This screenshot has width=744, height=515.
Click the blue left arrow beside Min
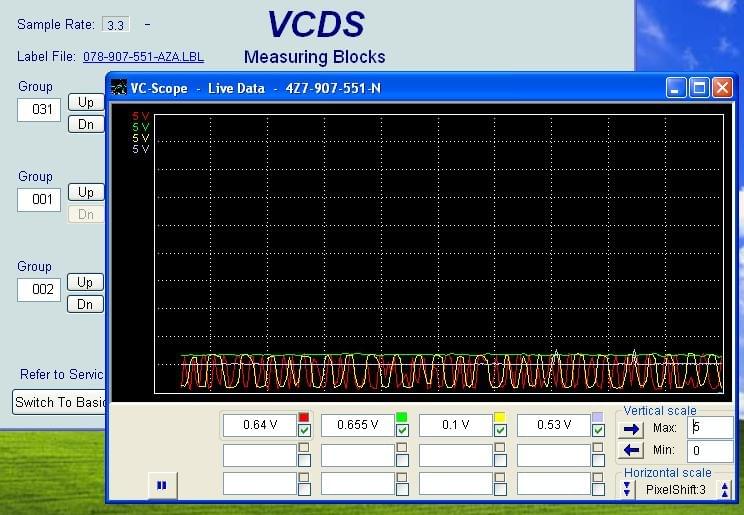pos(631,449)
